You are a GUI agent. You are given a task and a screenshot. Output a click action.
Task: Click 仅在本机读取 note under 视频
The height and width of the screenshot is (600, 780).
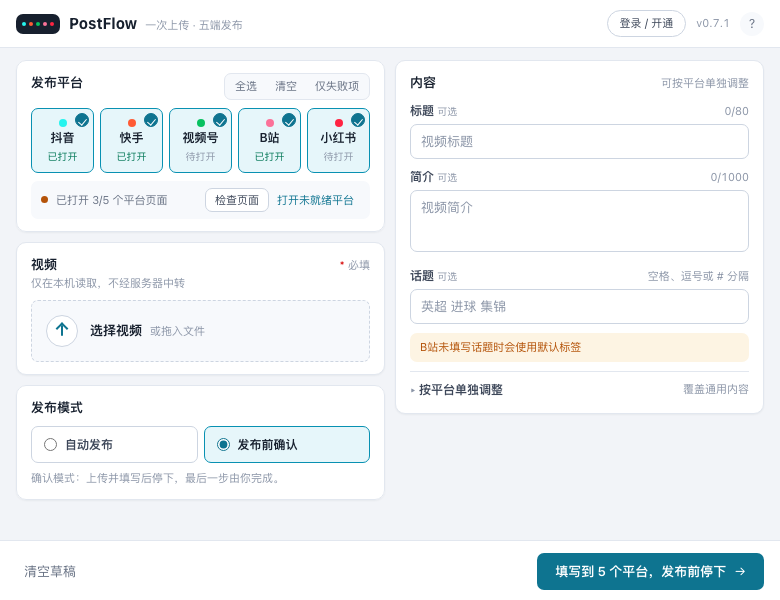tap(108, 283)
